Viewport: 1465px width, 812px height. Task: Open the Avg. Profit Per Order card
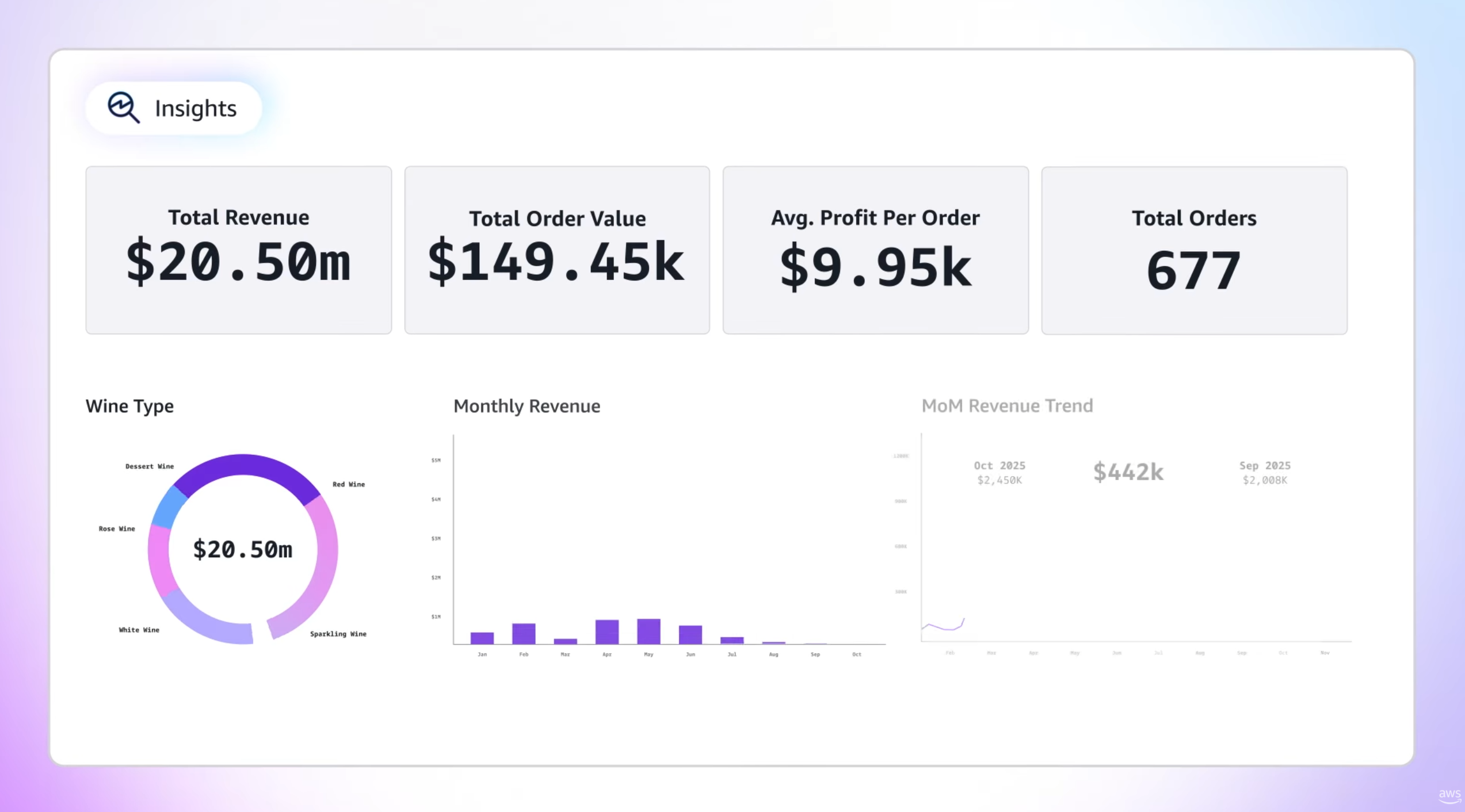point(875,250)
